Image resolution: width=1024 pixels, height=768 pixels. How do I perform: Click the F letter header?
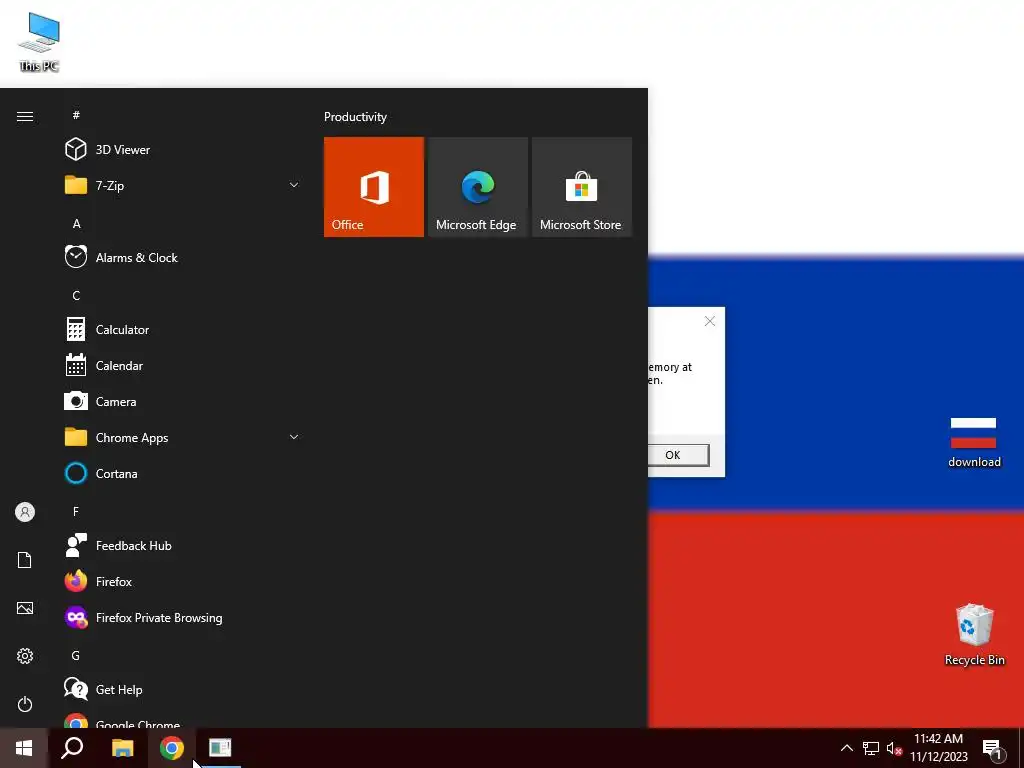tap(76, 511)
